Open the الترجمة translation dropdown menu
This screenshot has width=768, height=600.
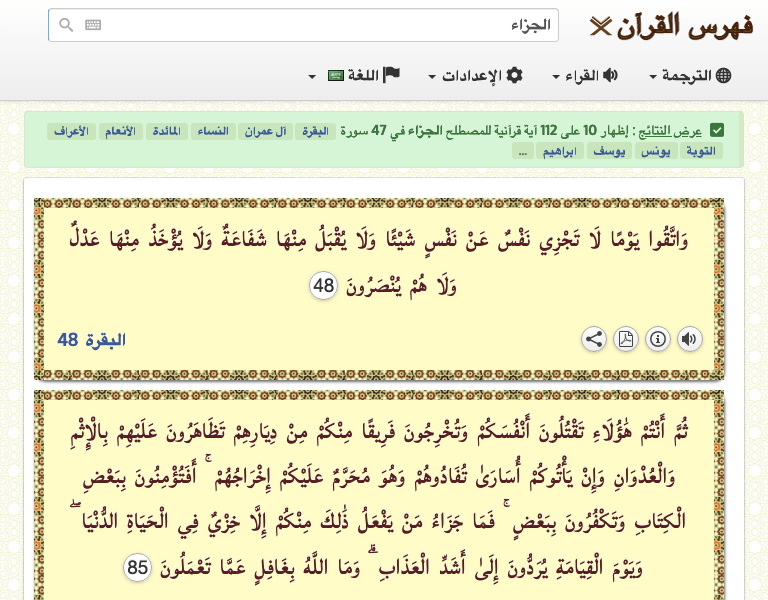(690, 76)
